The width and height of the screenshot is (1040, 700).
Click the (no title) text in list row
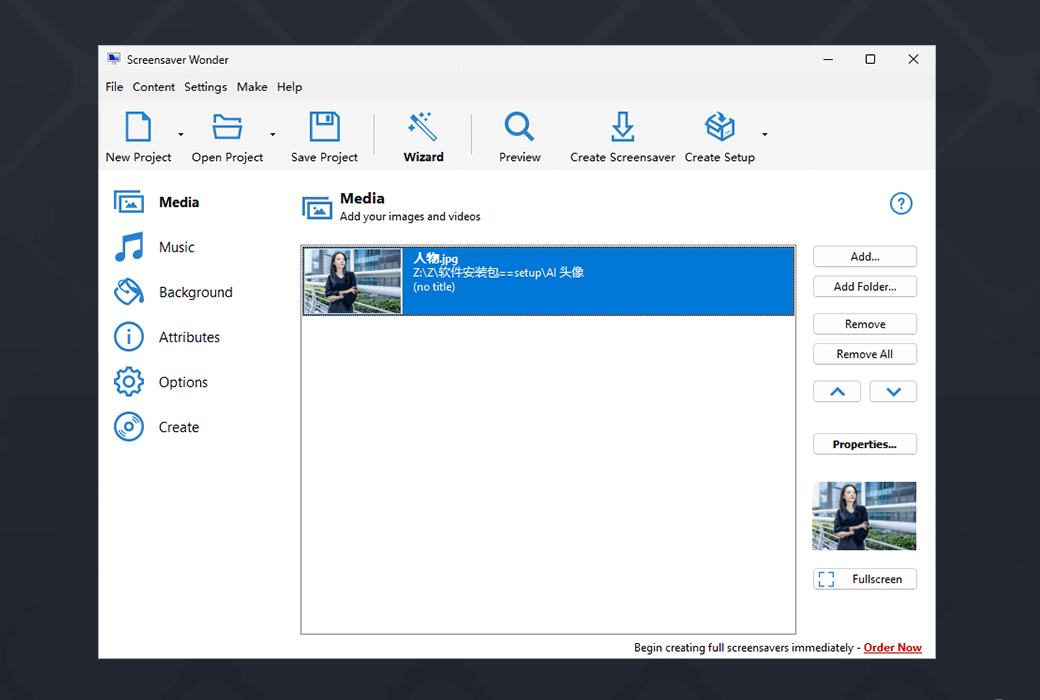[x=434, y=287]
